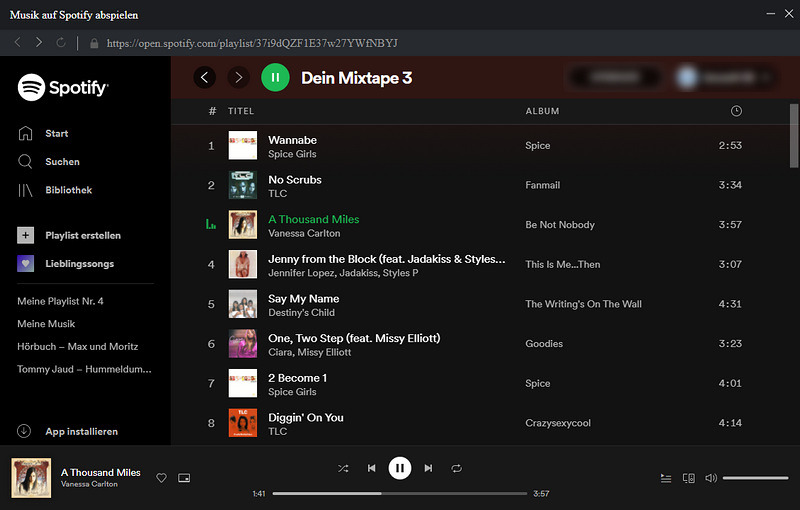
Task: Open Spice album link in Wannabe row
Action: (538, 146)
